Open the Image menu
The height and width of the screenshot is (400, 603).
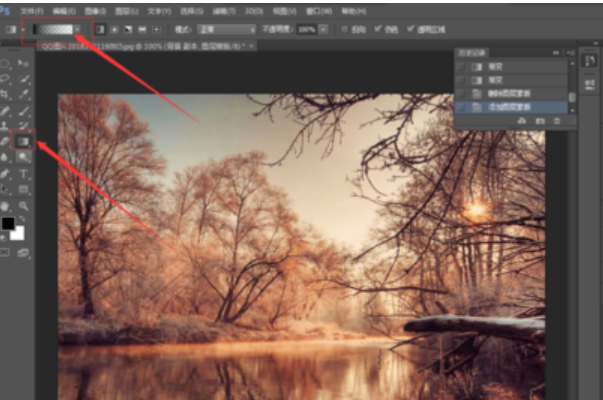click(x=95, y=11)
